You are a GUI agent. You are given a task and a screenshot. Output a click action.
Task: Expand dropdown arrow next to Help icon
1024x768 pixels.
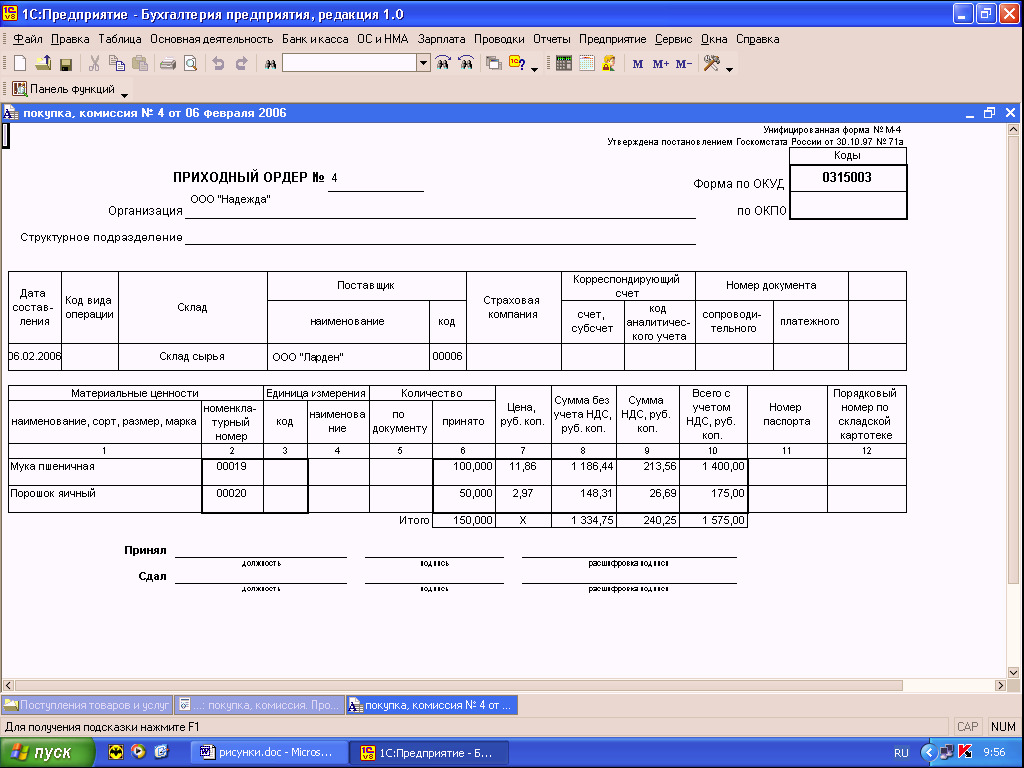tap(534, 69)
